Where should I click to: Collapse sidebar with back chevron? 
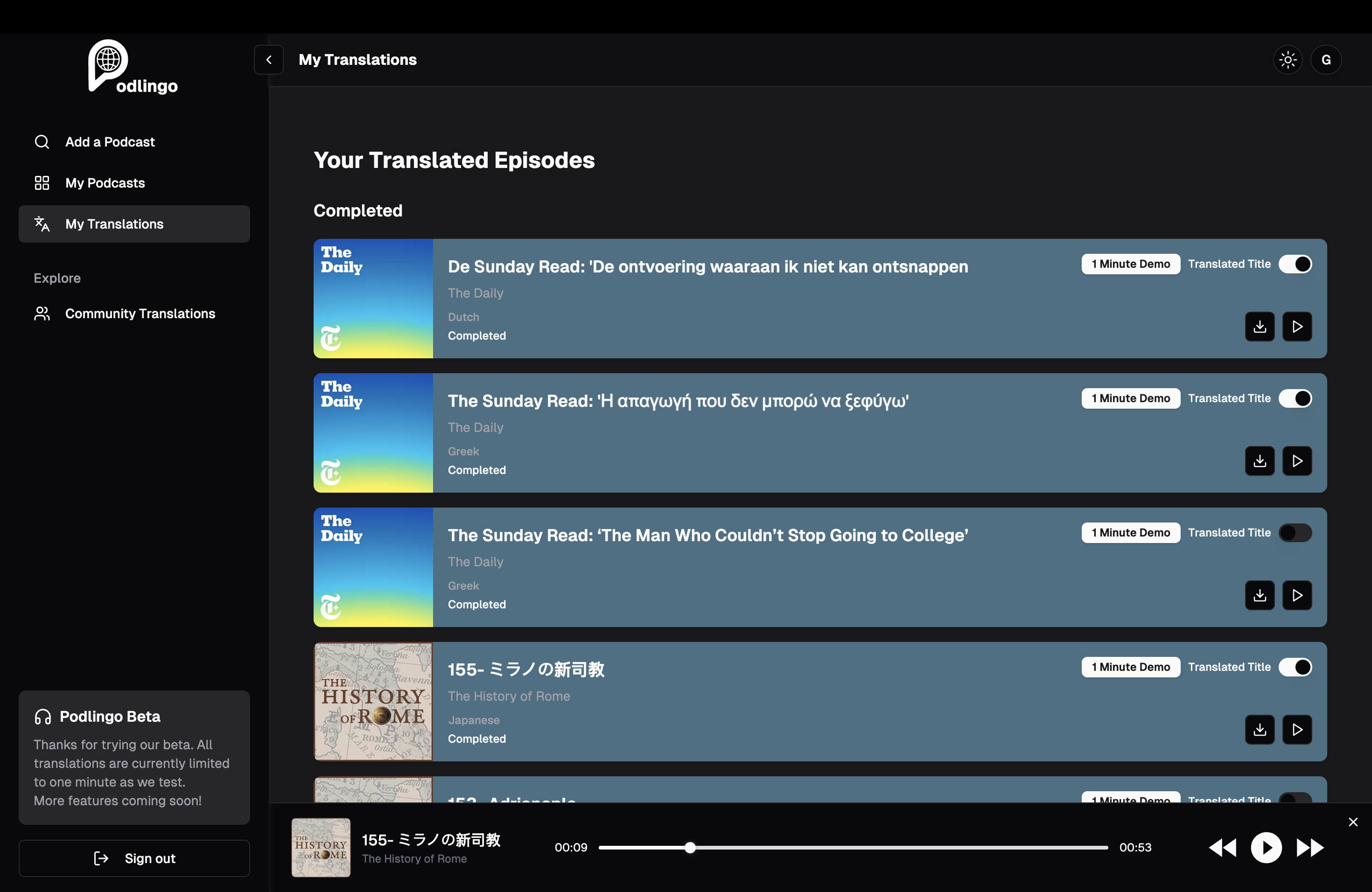269,59
